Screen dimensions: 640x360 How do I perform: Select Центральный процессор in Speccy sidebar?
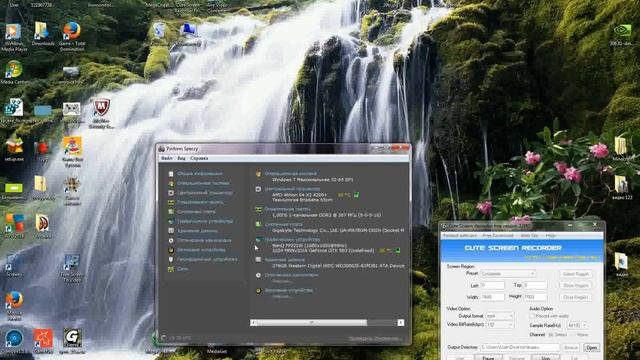(x=205, y=193)
